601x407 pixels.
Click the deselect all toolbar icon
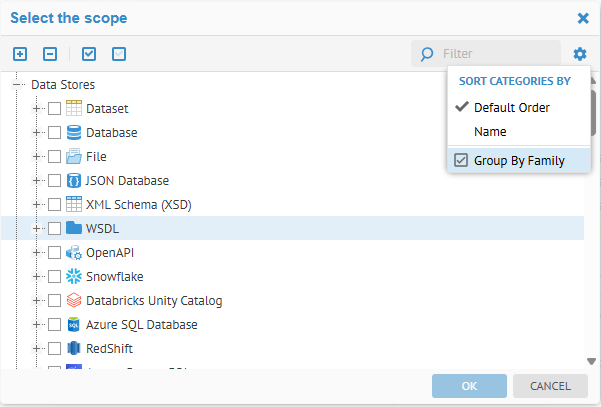(119, 54)
